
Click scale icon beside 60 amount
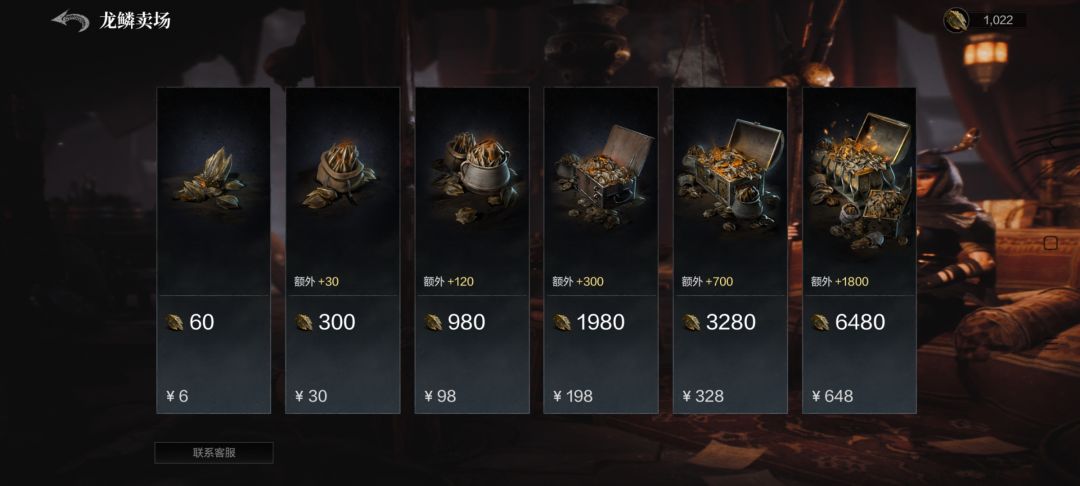point(175,322)
